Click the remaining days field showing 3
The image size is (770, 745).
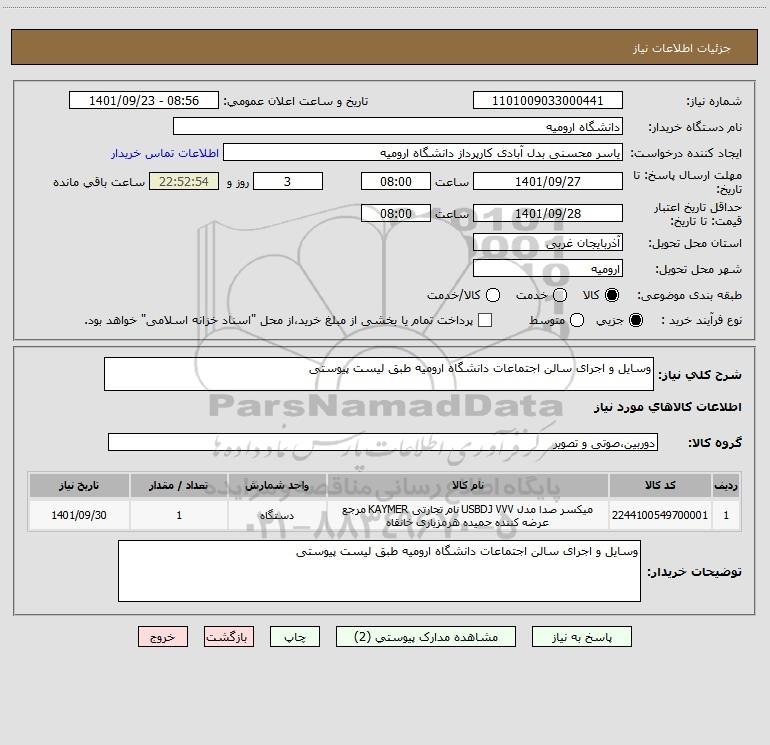tap(288, 181)
